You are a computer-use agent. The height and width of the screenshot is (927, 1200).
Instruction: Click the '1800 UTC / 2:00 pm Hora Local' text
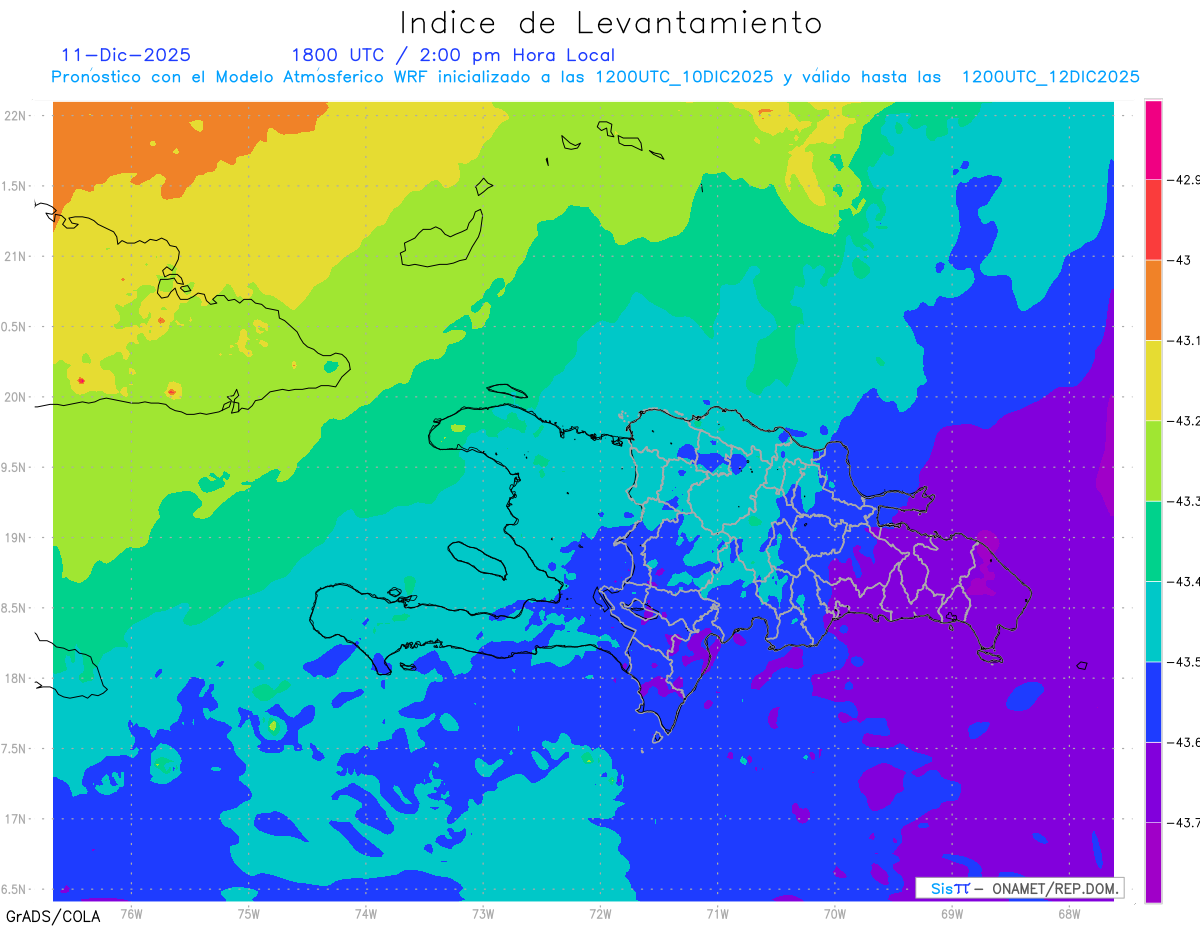coord(453,55)
